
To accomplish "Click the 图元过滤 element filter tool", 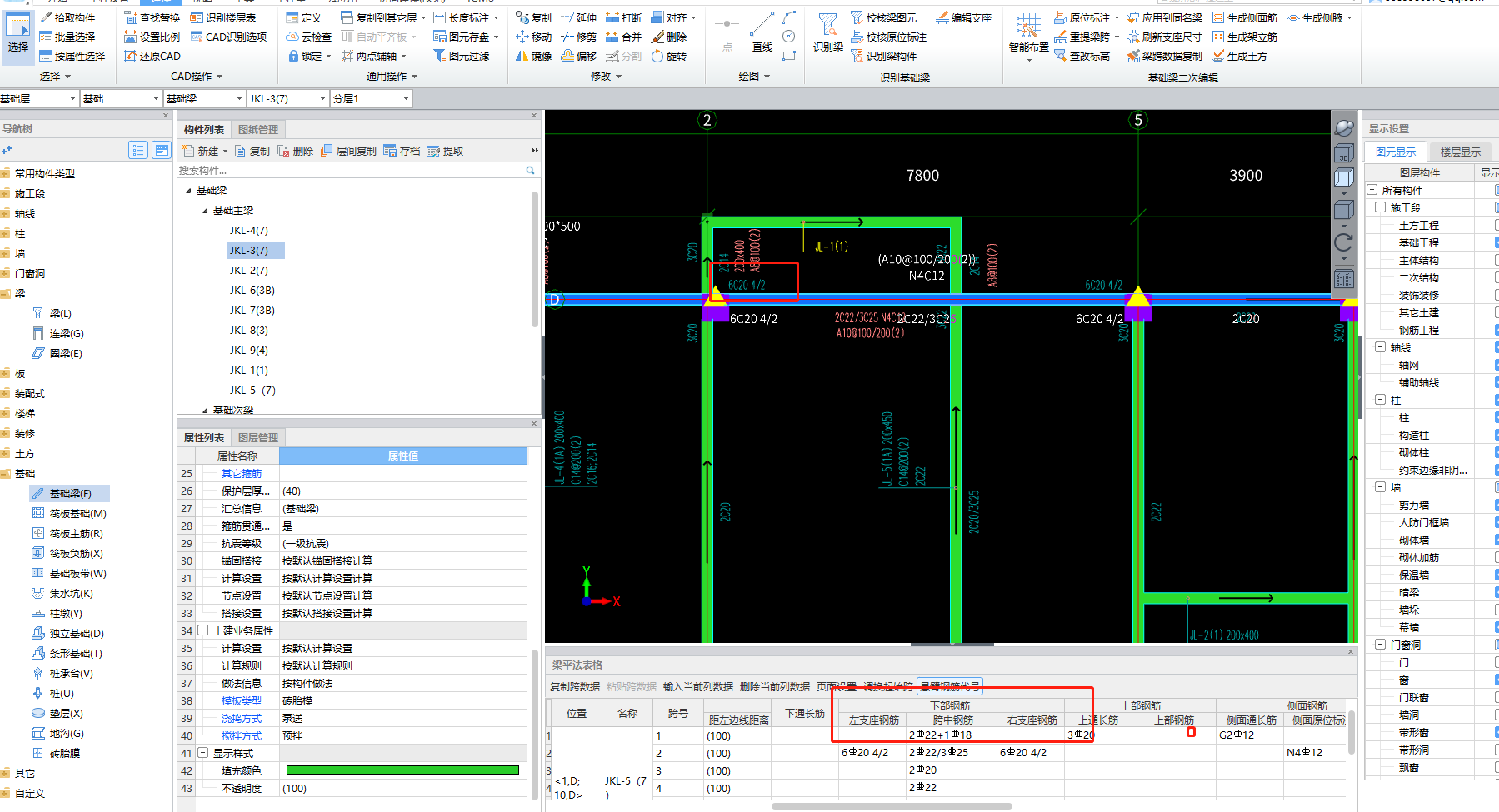I will tap(462, 56).
